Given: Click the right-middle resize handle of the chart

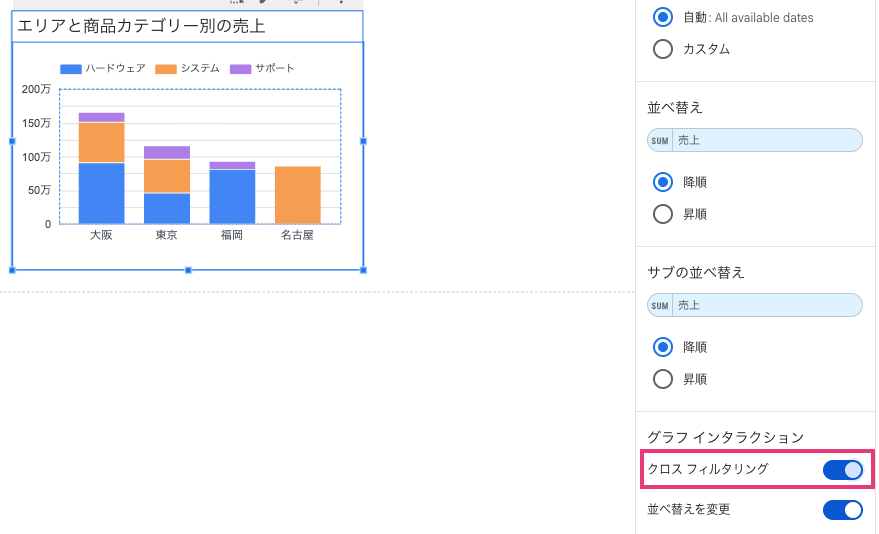Looking at the screenshot, I should coord(363,141).
